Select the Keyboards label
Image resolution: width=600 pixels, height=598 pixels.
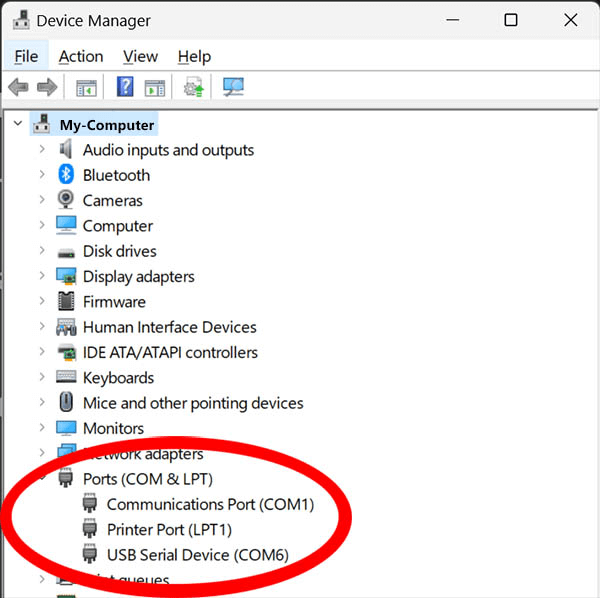tap(118, 378)
